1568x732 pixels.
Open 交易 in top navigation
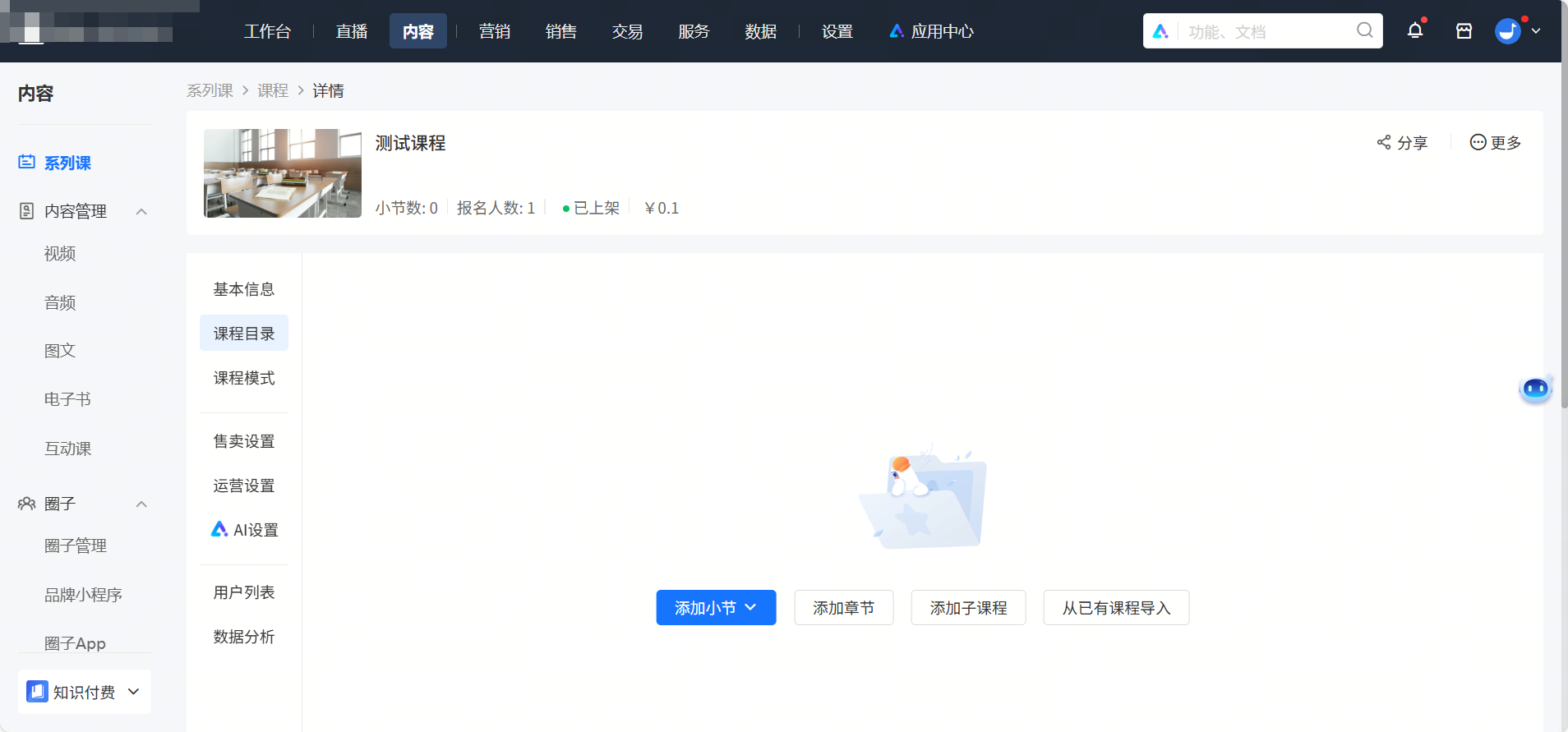click(628, 31)
